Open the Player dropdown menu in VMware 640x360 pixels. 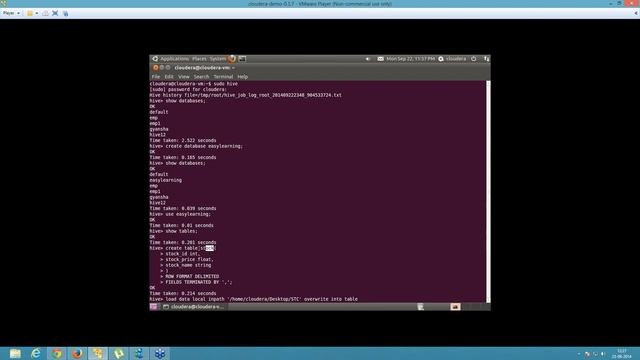[11, 13]
